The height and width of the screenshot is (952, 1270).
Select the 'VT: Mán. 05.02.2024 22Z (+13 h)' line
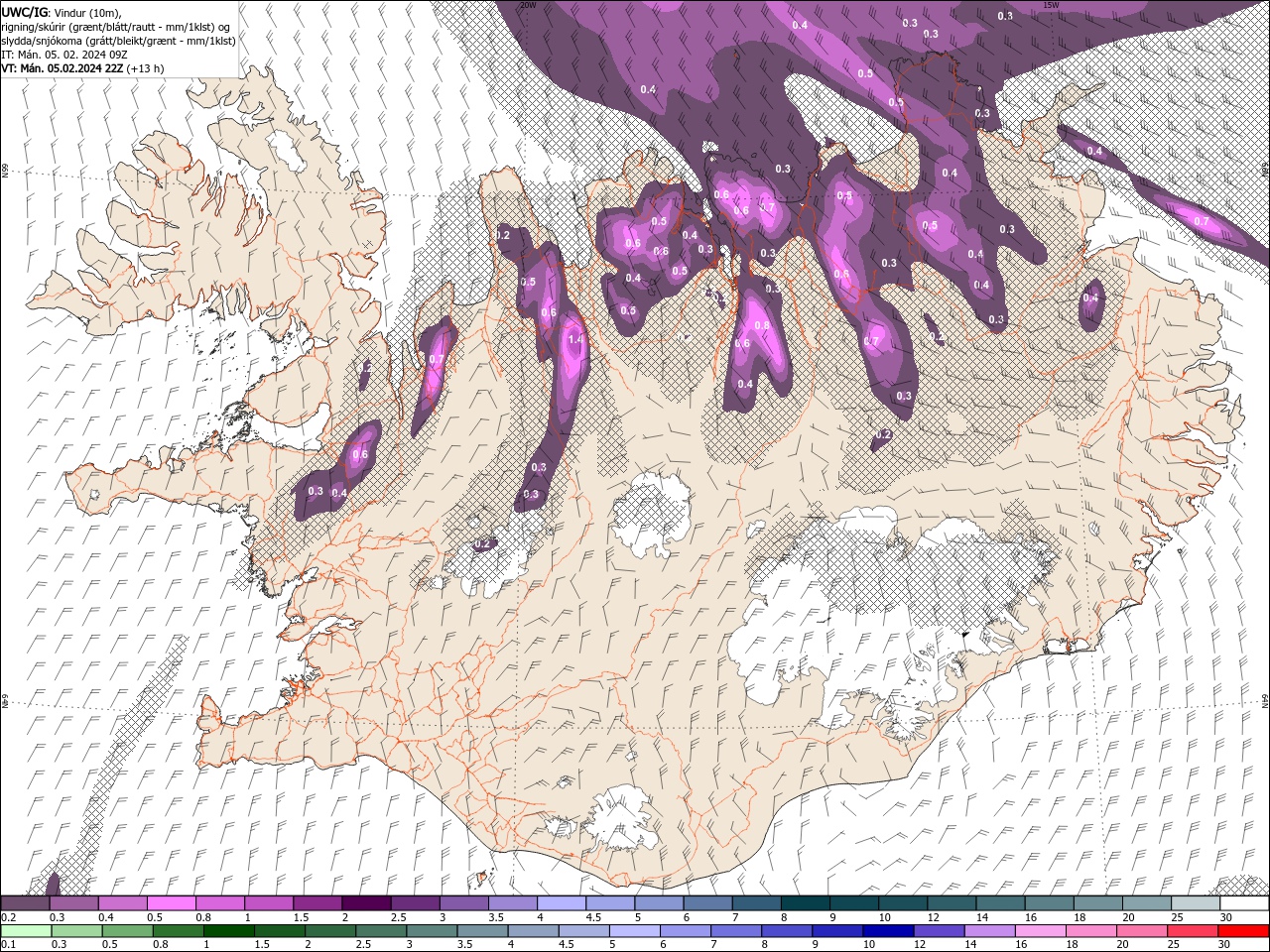[83, 68]
